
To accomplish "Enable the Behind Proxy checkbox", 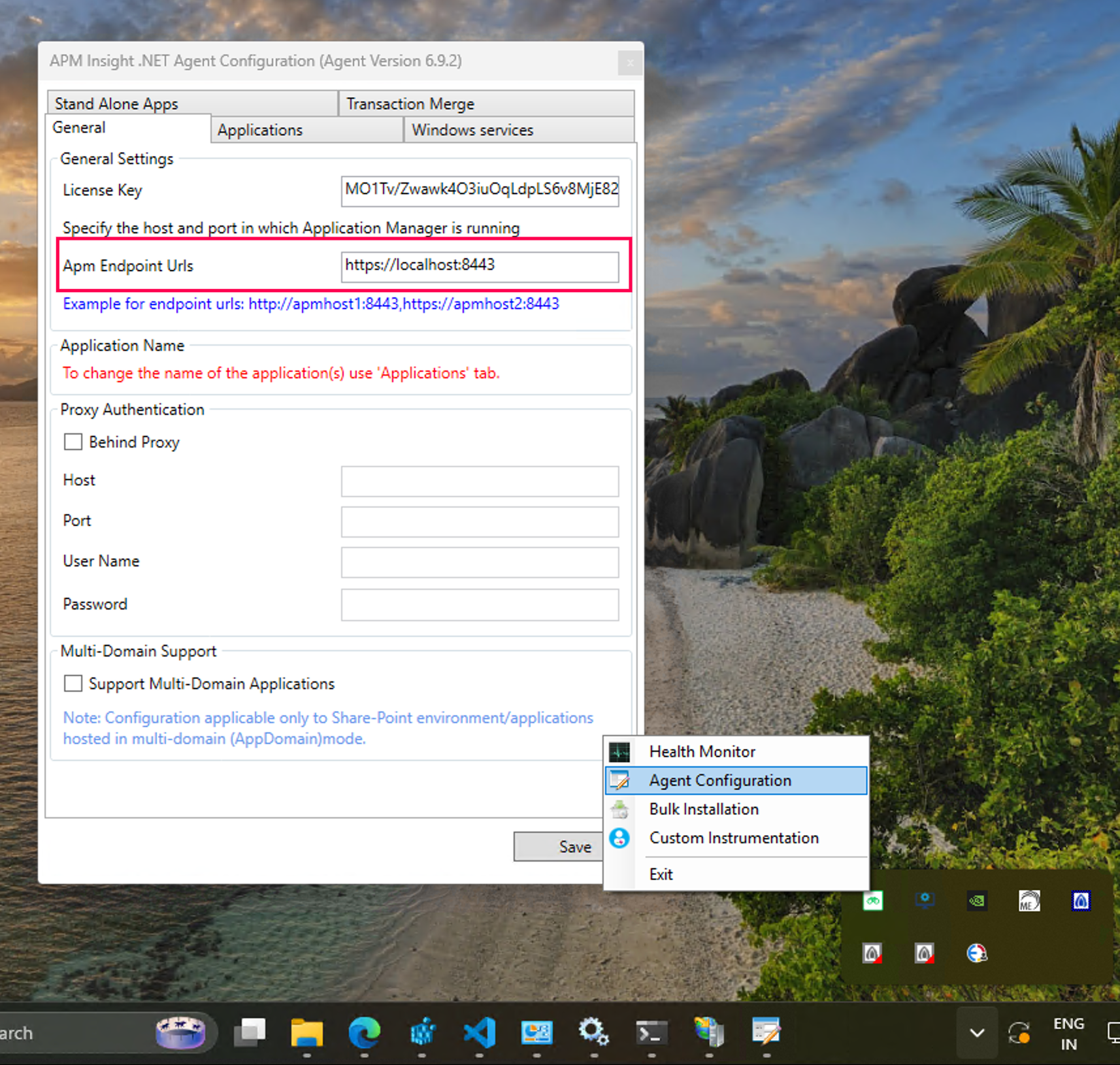I will [73, 442].
